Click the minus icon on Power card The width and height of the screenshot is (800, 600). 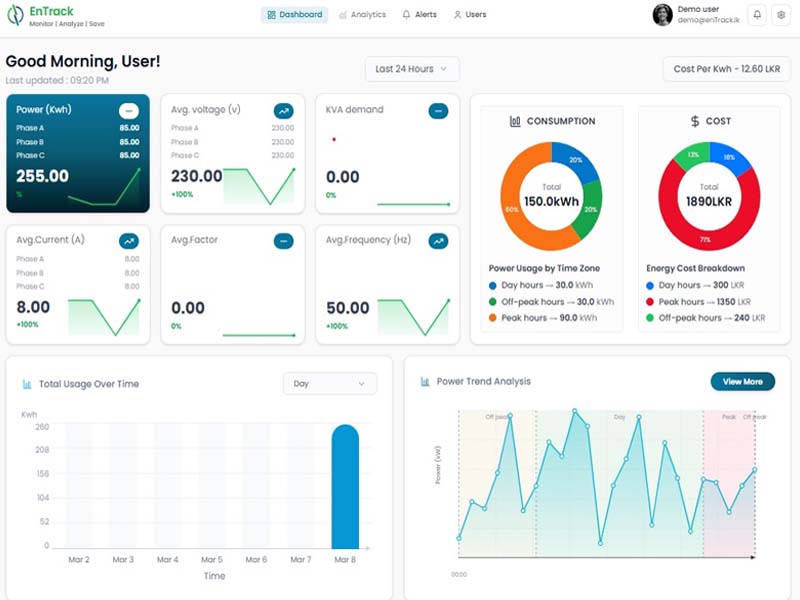(129, 111)
